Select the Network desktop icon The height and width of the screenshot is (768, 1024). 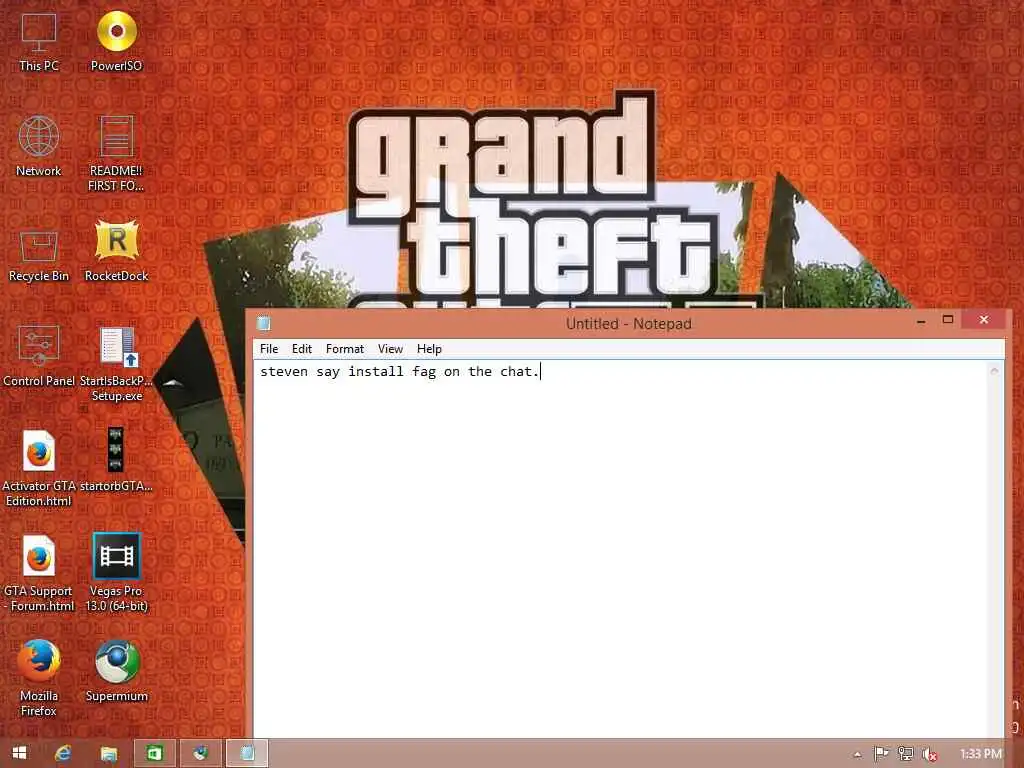(x=39, y=146)
